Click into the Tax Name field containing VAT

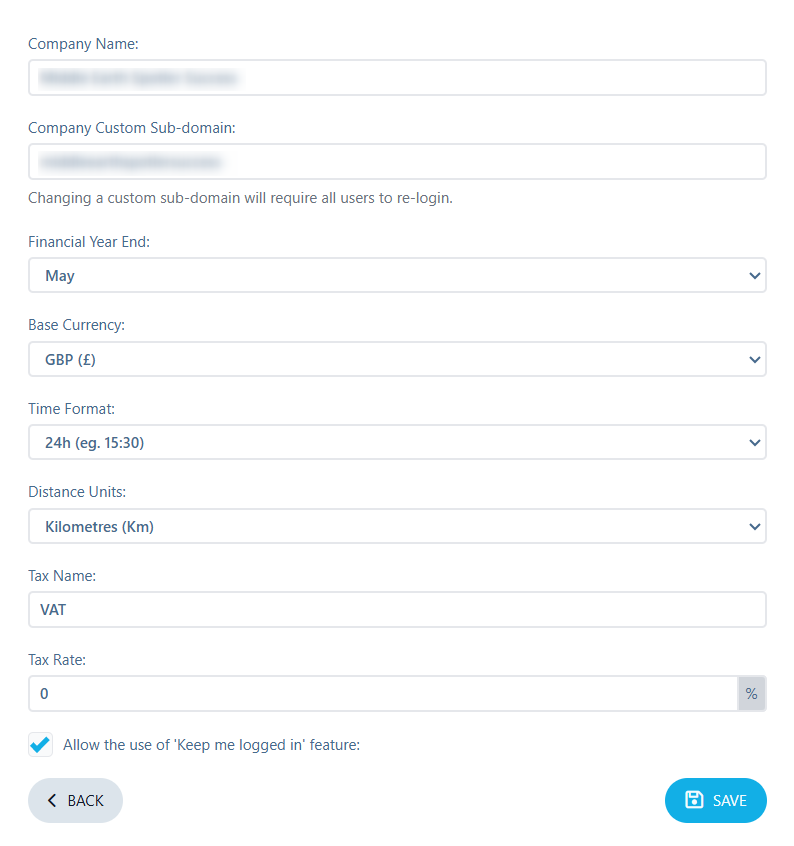click(x=397, y=610)
